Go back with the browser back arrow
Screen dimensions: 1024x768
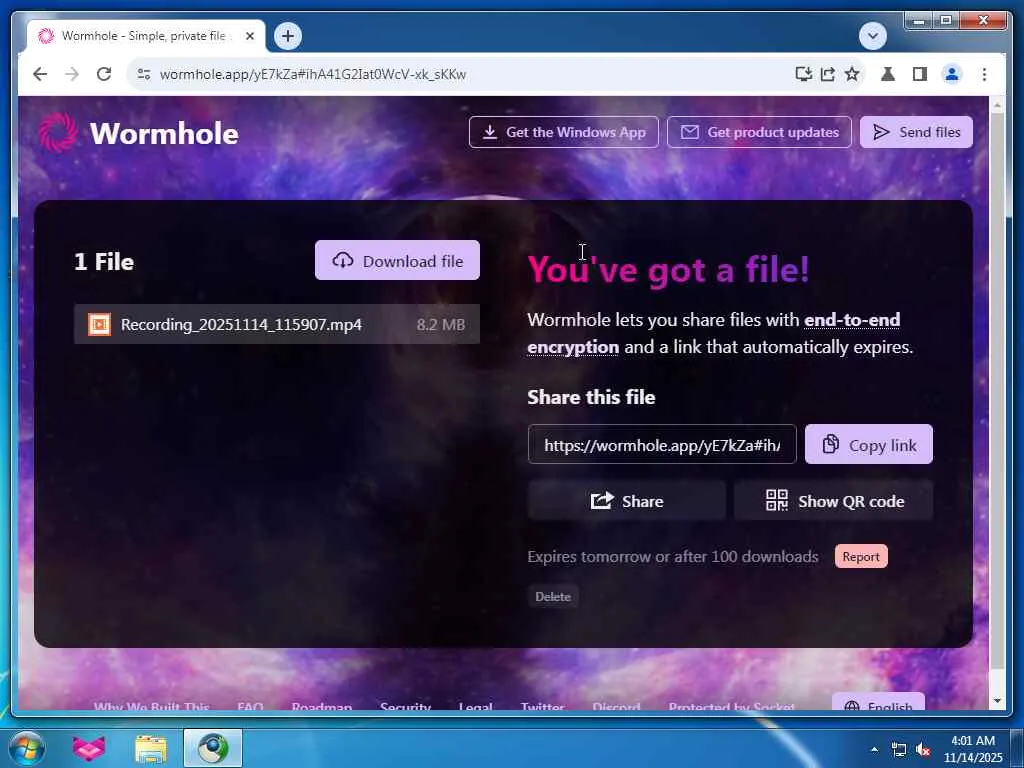click(40, 74)
